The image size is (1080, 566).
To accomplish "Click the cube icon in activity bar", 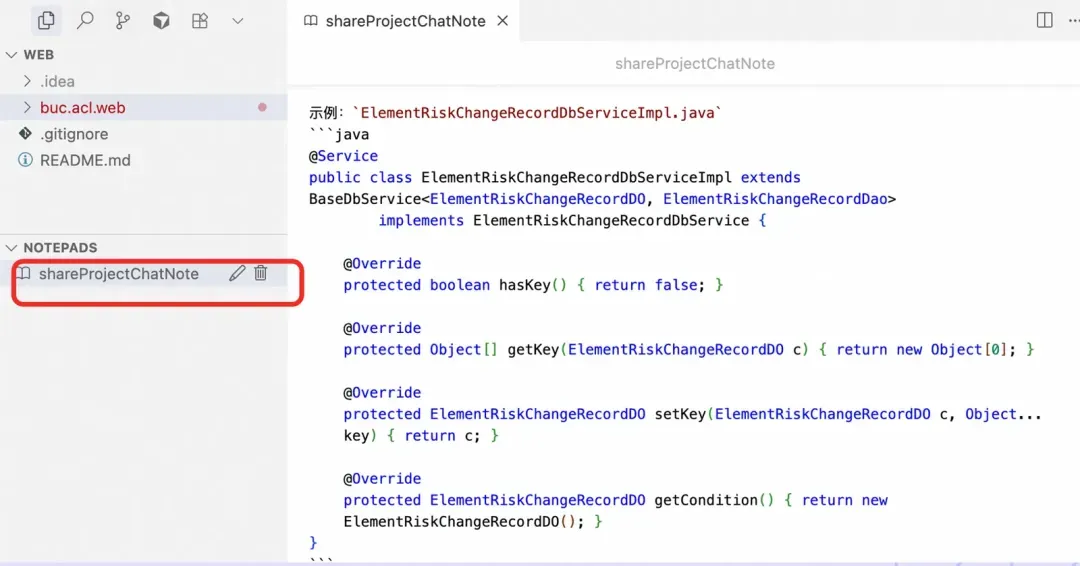I will pyautogui.click(x=161, y=21).
